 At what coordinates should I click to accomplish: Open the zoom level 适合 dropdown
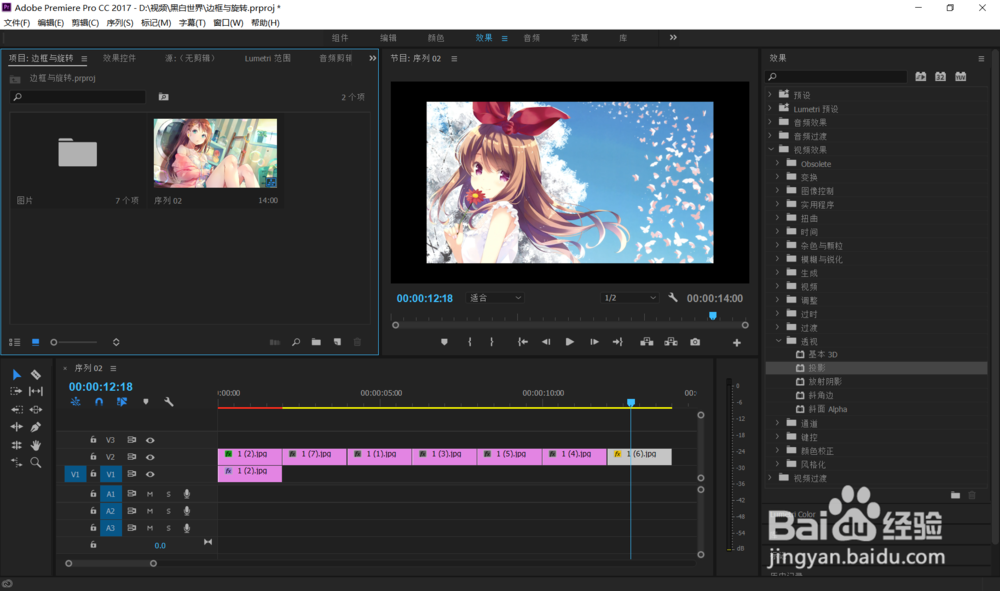pyautogui.click(x=496, y=298)
